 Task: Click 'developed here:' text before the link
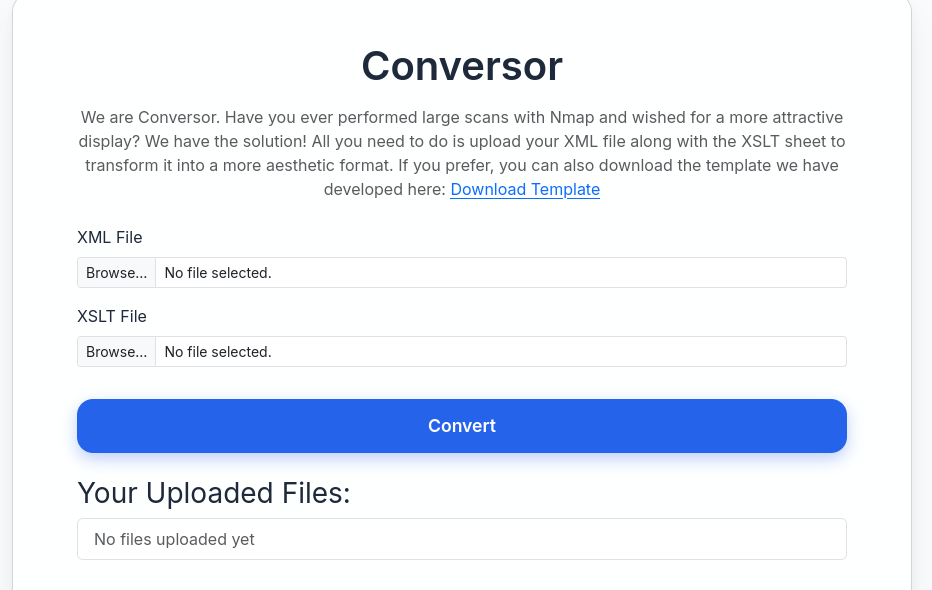(x=384, y=189)
